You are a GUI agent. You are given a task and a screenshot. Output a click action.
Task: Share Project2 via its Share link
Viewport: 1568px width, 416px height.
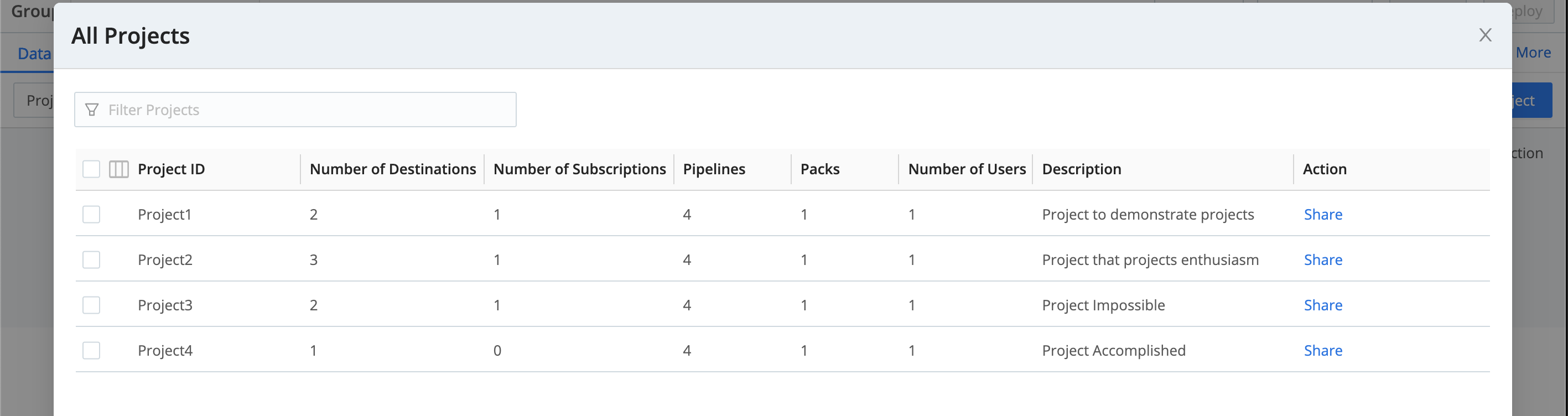click(1323, 259)
